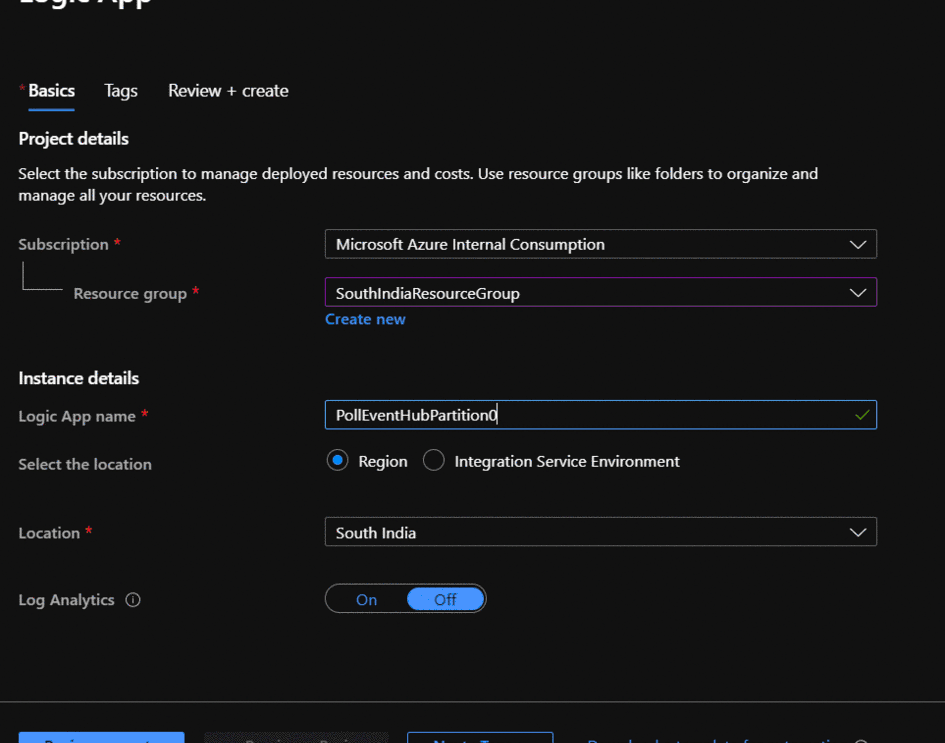This screenshot has width=945, height=743.
Task: Click the Create new resource group link
Action: tap(365, 319)
